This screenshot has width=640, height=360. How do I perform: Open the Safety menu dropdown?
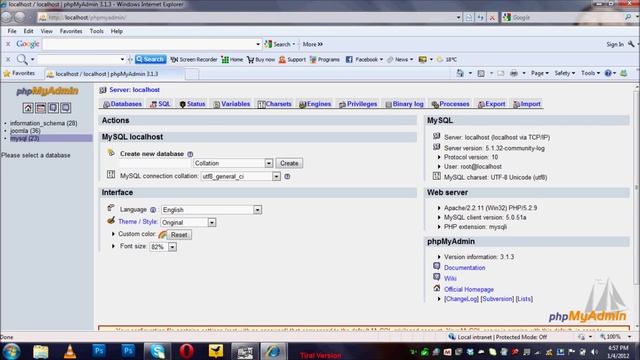tap(564, 73)
